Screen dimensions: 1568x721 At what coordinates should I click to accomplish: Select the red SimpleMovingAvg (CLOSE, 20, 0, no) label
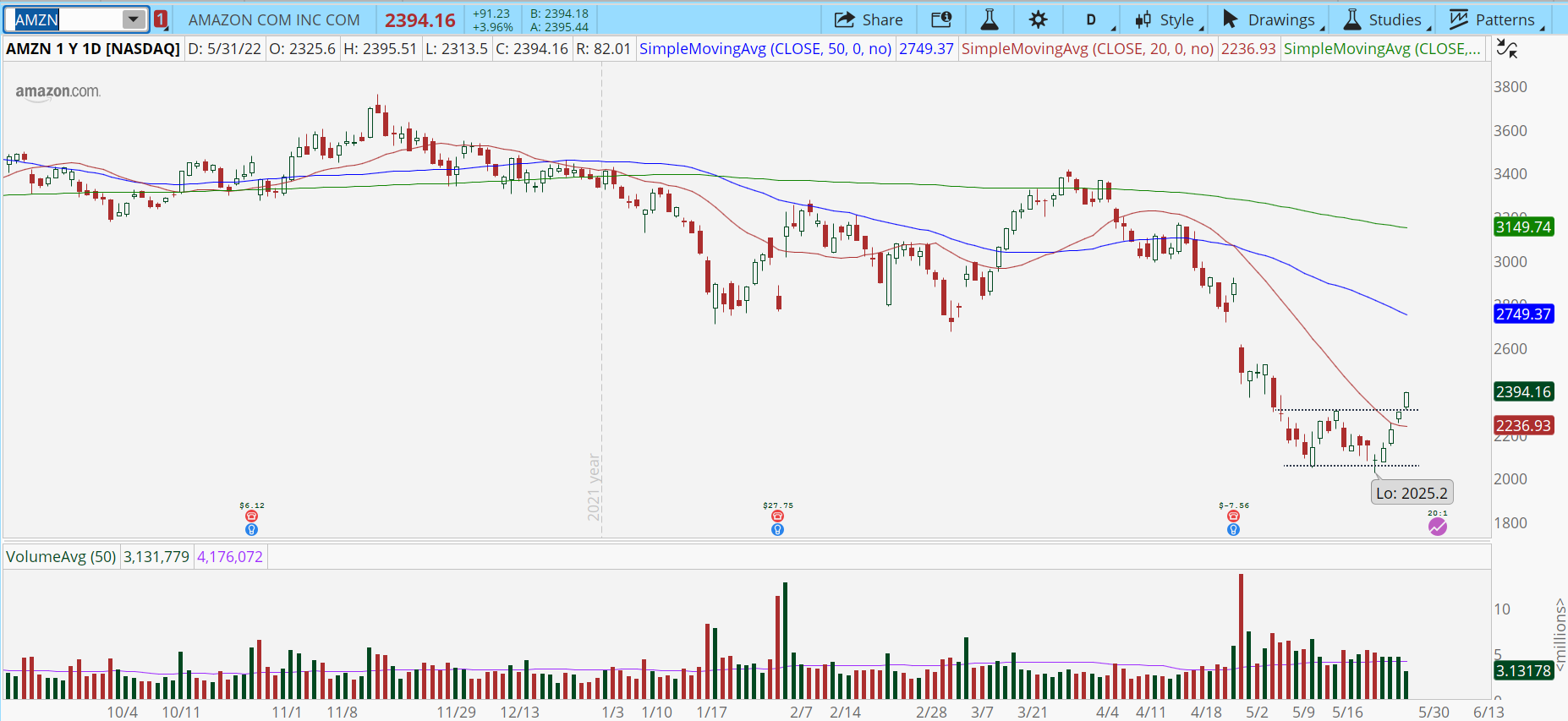(1088, 49)
